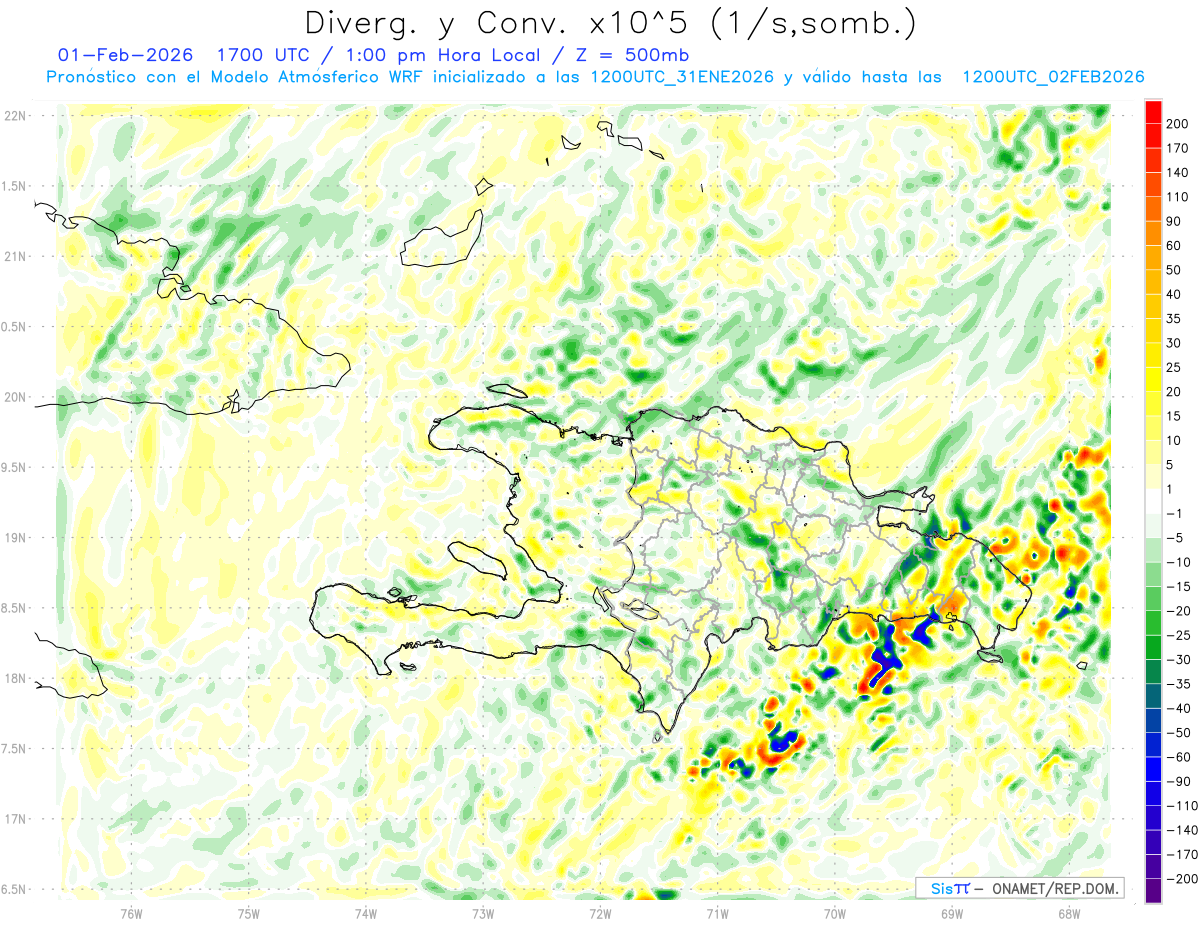Click the "-25" label on color scale
Image resolution: width=1200 pixels, height=927 pixels.
[1178, 635]
